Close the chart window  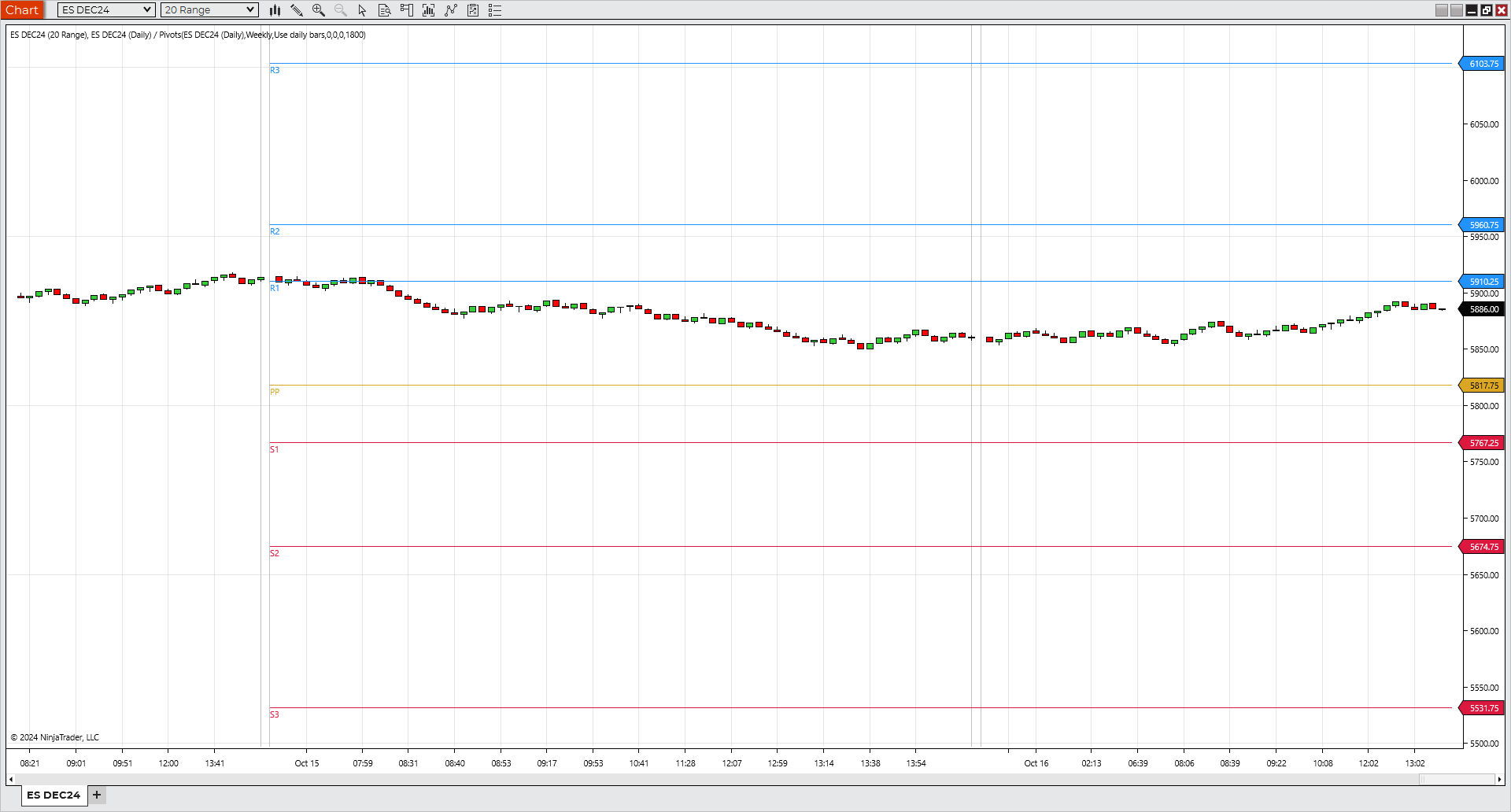[1502, 10]
